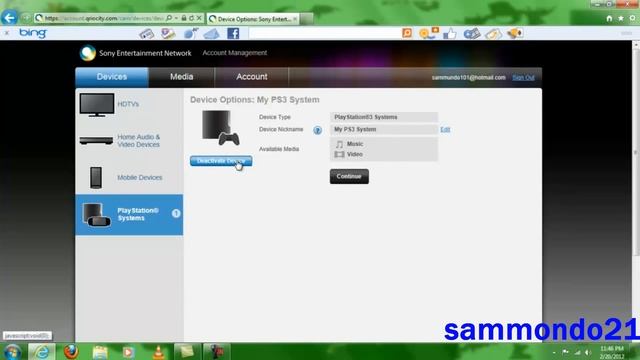This screenshot has width=640, height=360.
Task: Click the stop loading X in address bar
Action: click(x=199, y=18)
